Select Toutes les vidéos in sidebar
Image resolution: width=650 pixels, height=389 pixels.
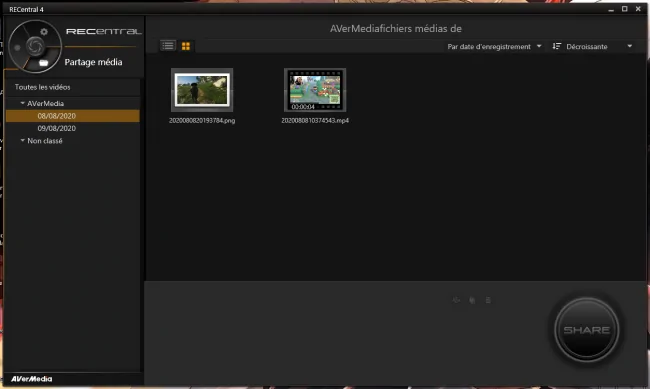(x=42, y=87)
